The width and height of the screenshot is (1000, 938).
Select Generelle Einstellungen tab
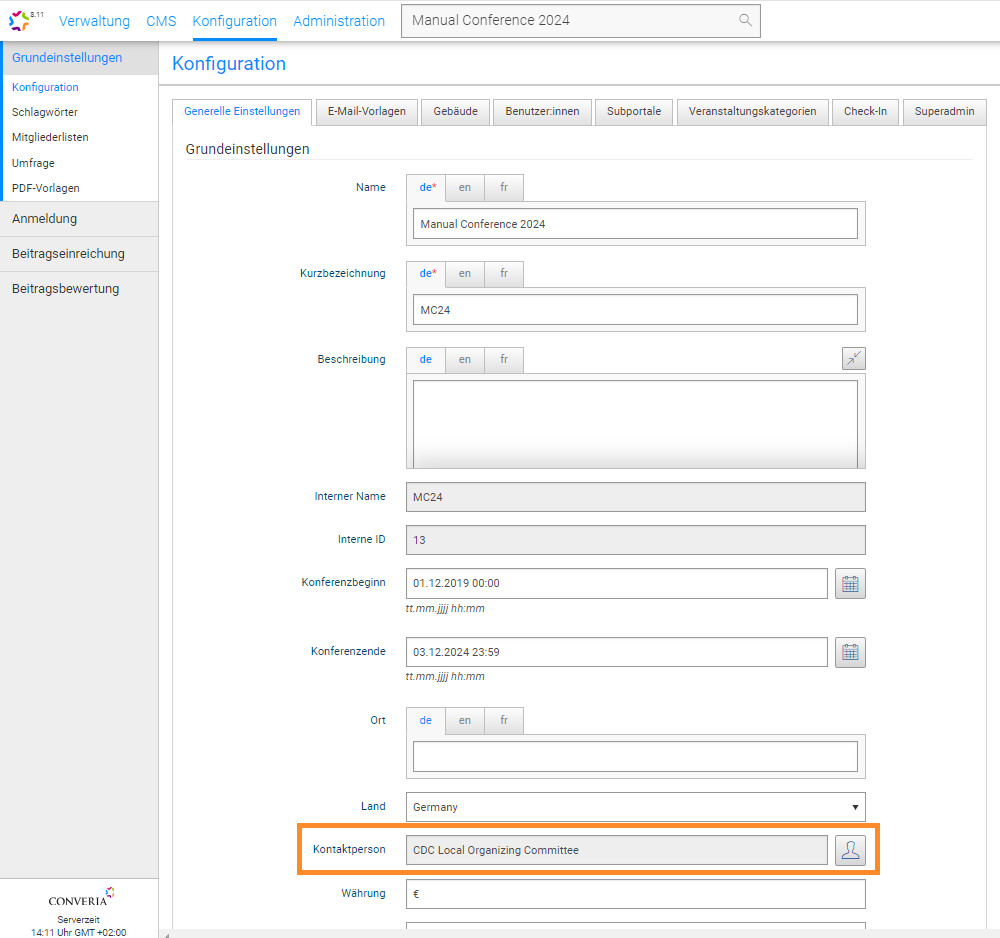point(242,112)
